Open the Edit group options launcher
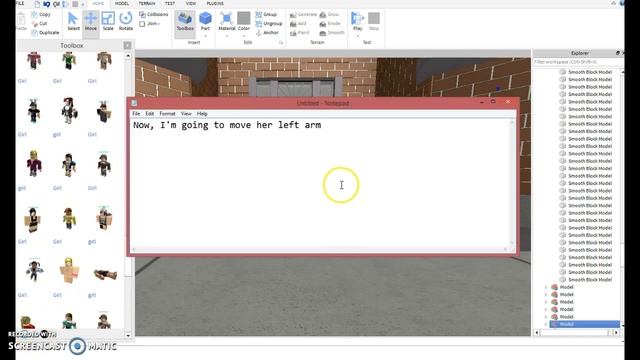Screen dimensions: 640x360 click(x=281, y=42)
